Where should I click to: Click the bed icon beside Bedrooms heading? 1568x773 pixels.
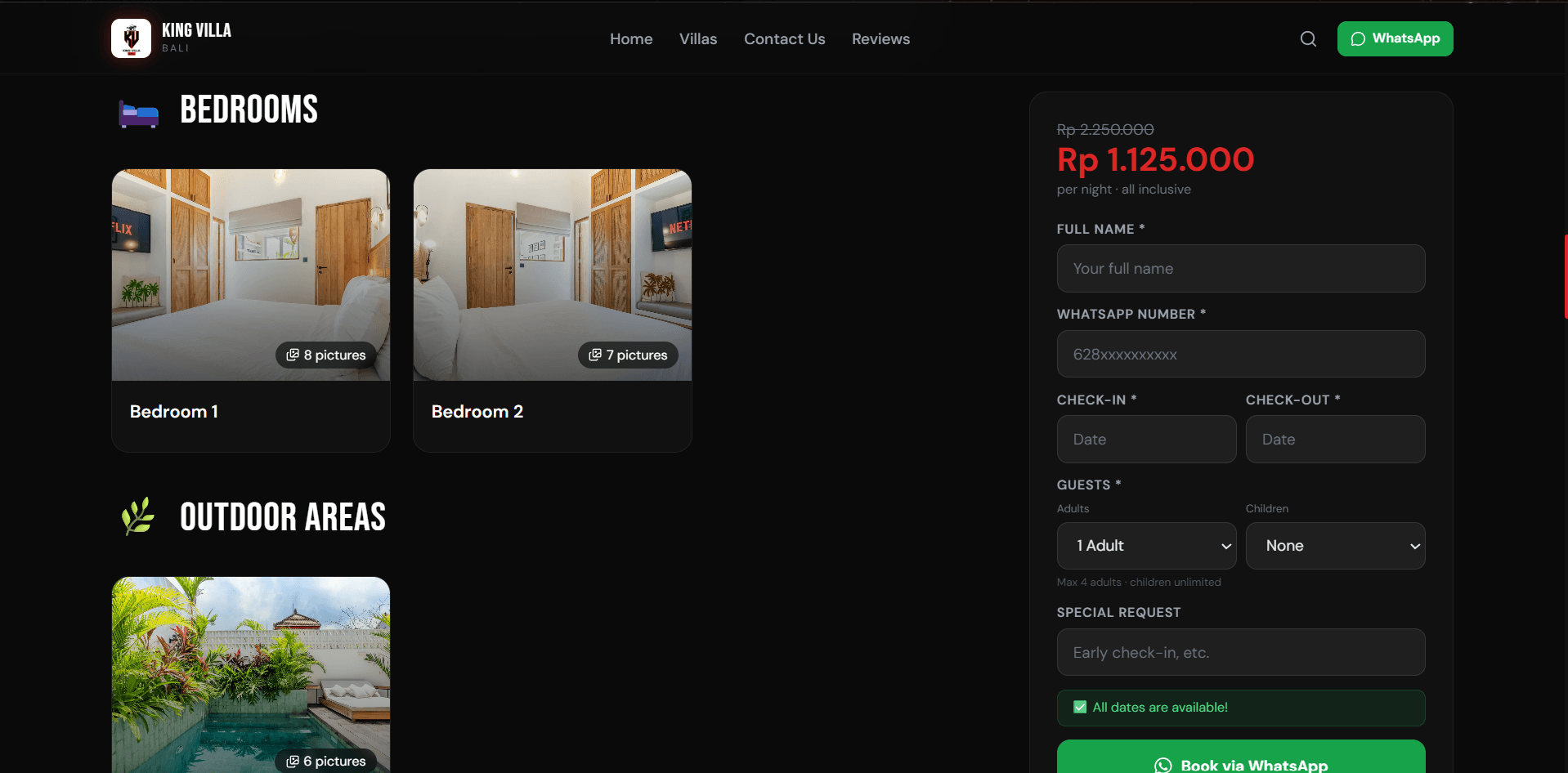(x=139, y=114)
